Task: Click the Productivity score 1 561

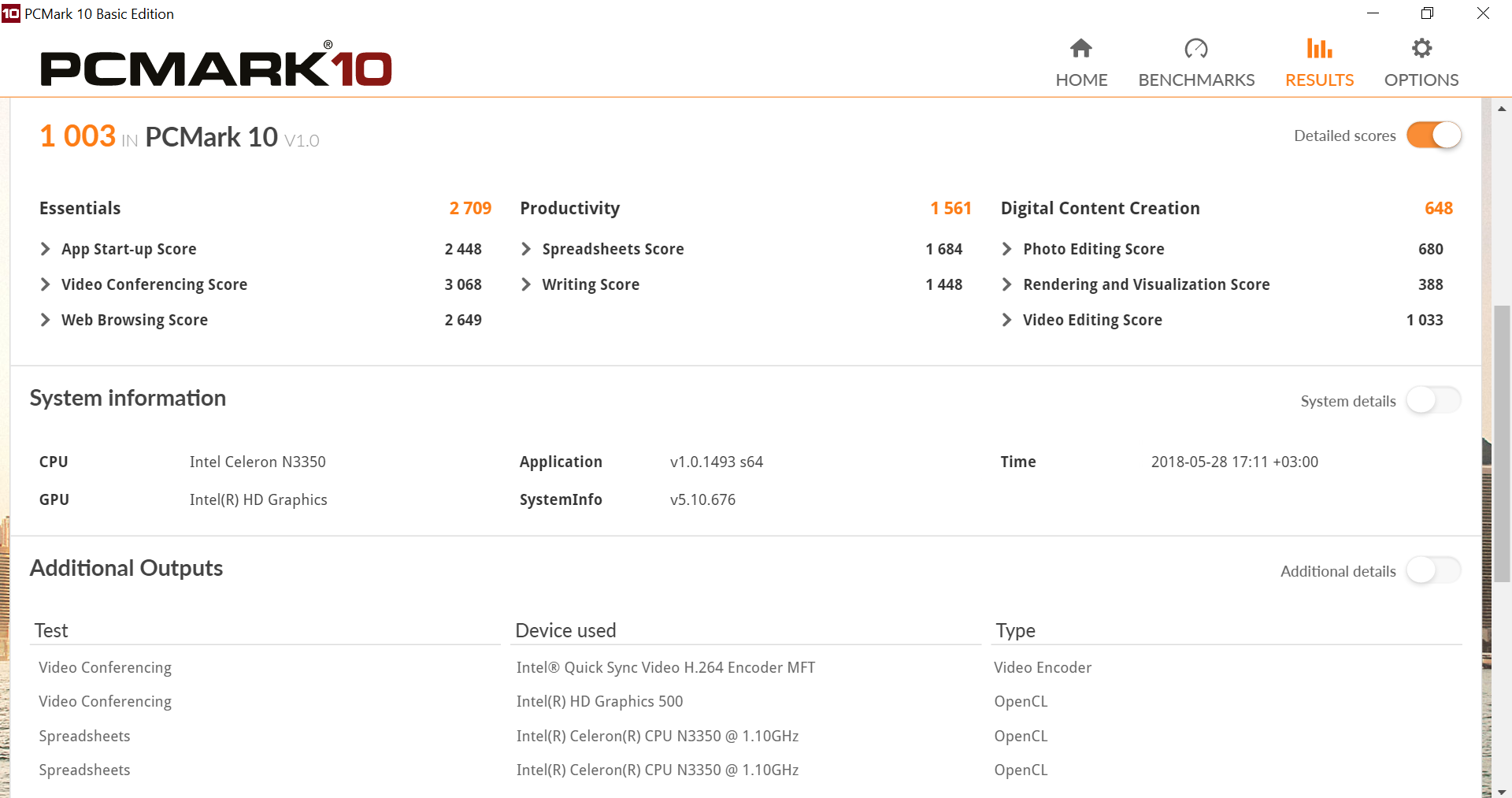Action: click(951, 208)
